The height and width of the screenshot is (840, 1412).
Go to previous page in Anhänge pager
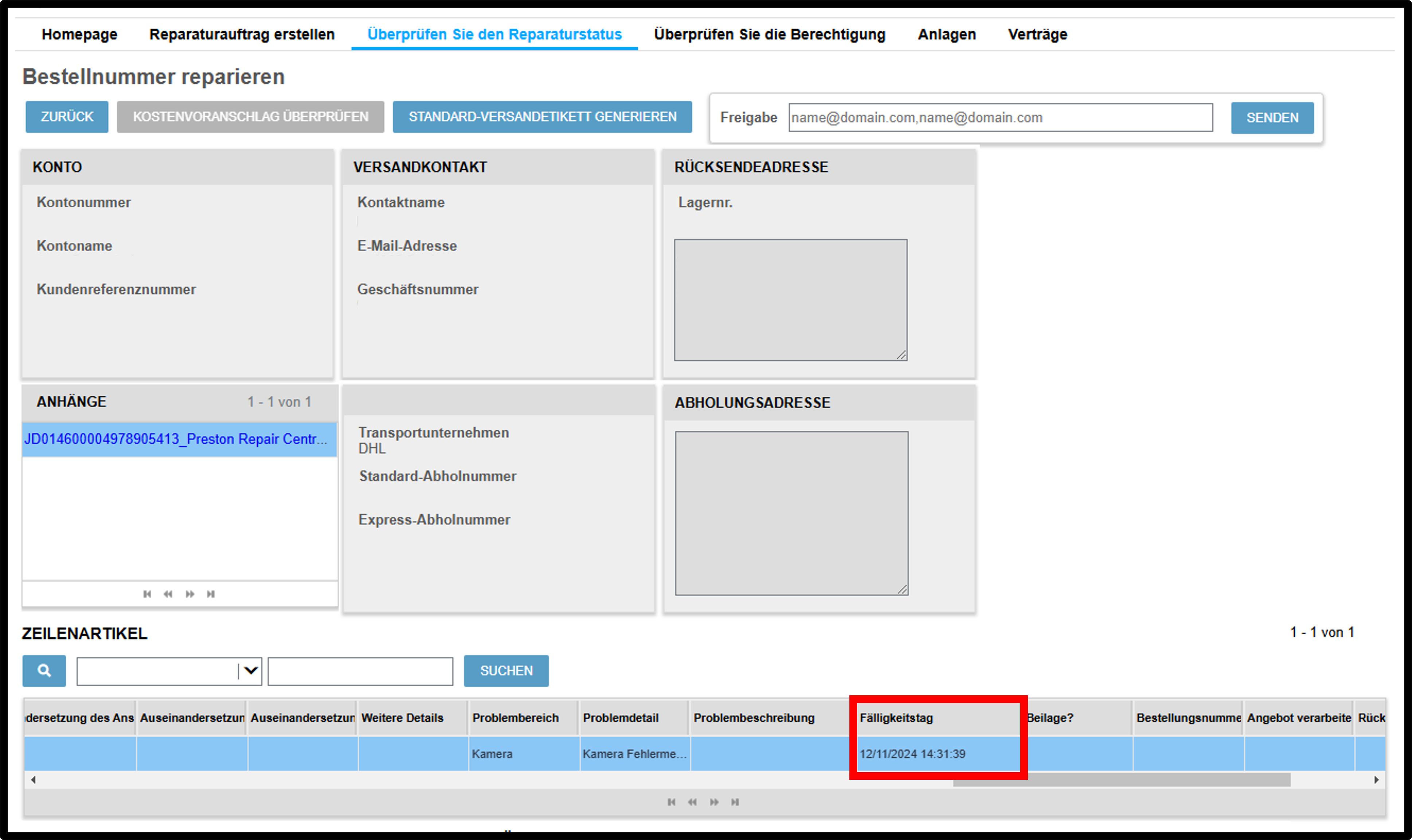coord(168,594)
